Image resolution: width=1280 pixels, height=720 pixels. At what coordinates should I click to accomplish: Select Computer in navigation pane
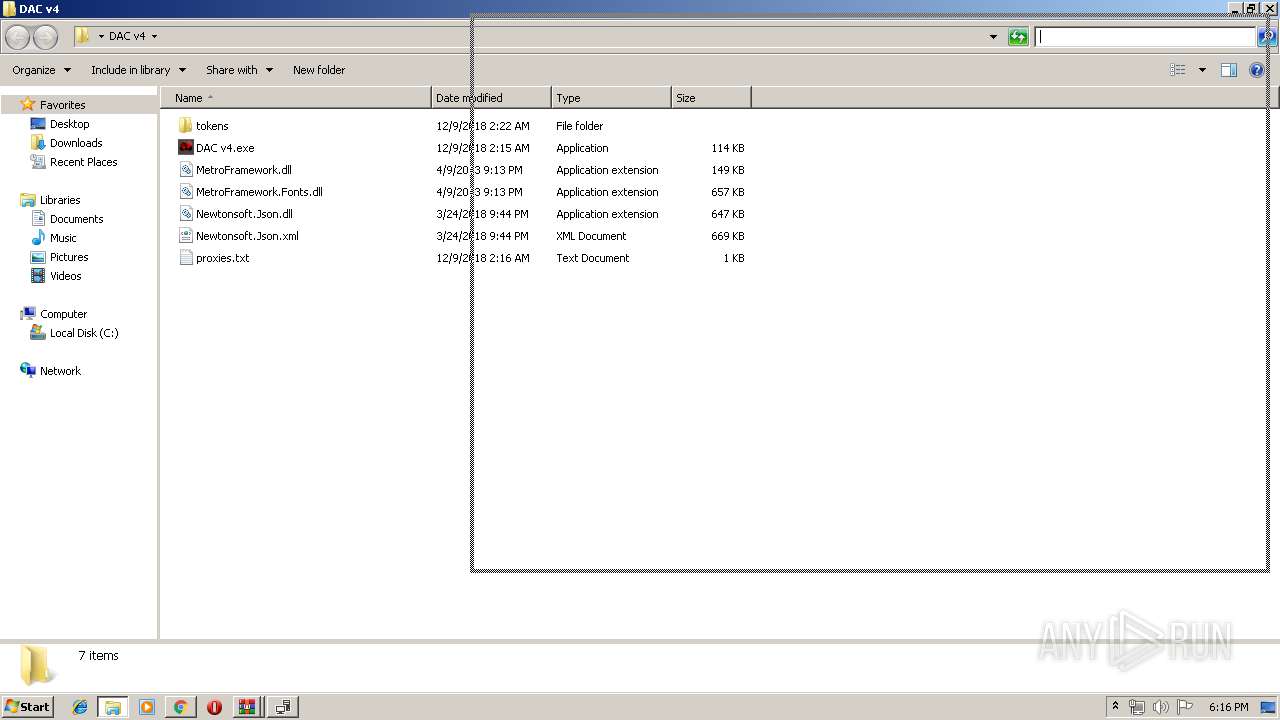[63, 314]
